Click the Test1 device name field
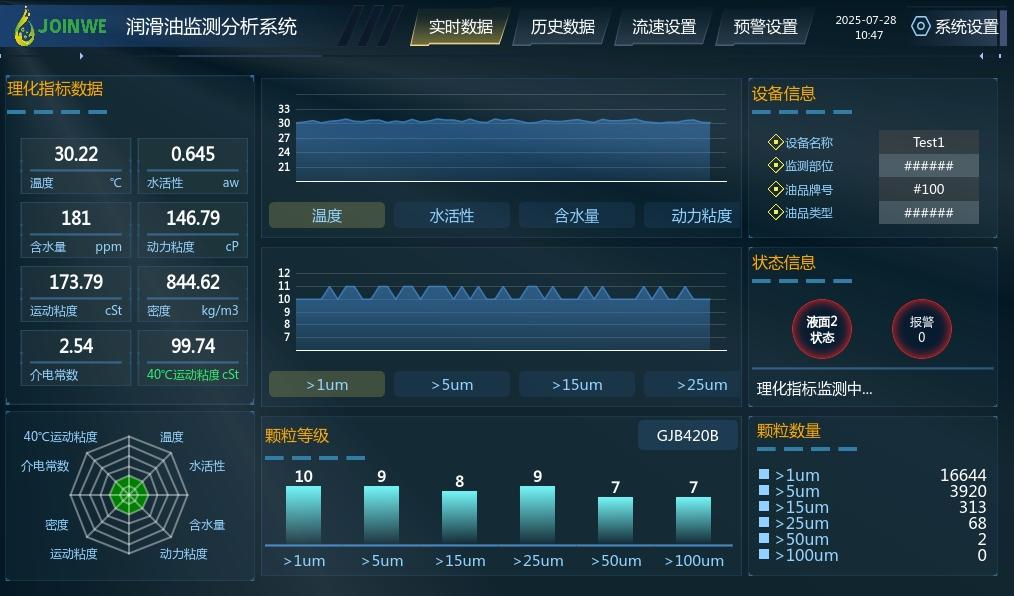The width and height of the screenshot is (1014, 596). coord(928,142)
